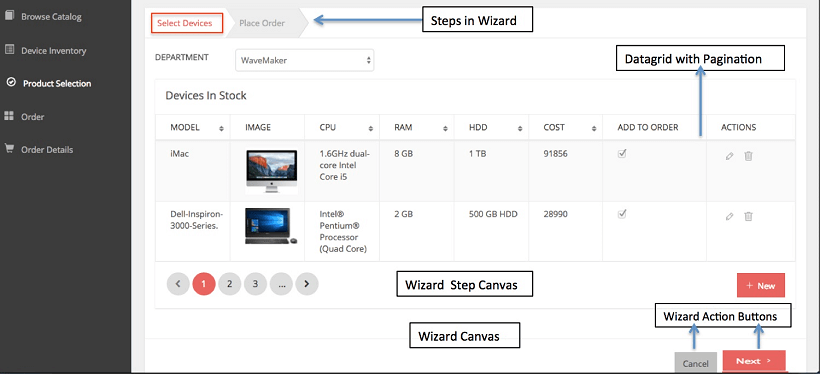Click the Order grid icon in sidebar
Screen dimensions: 820x374
pos(9,116)
